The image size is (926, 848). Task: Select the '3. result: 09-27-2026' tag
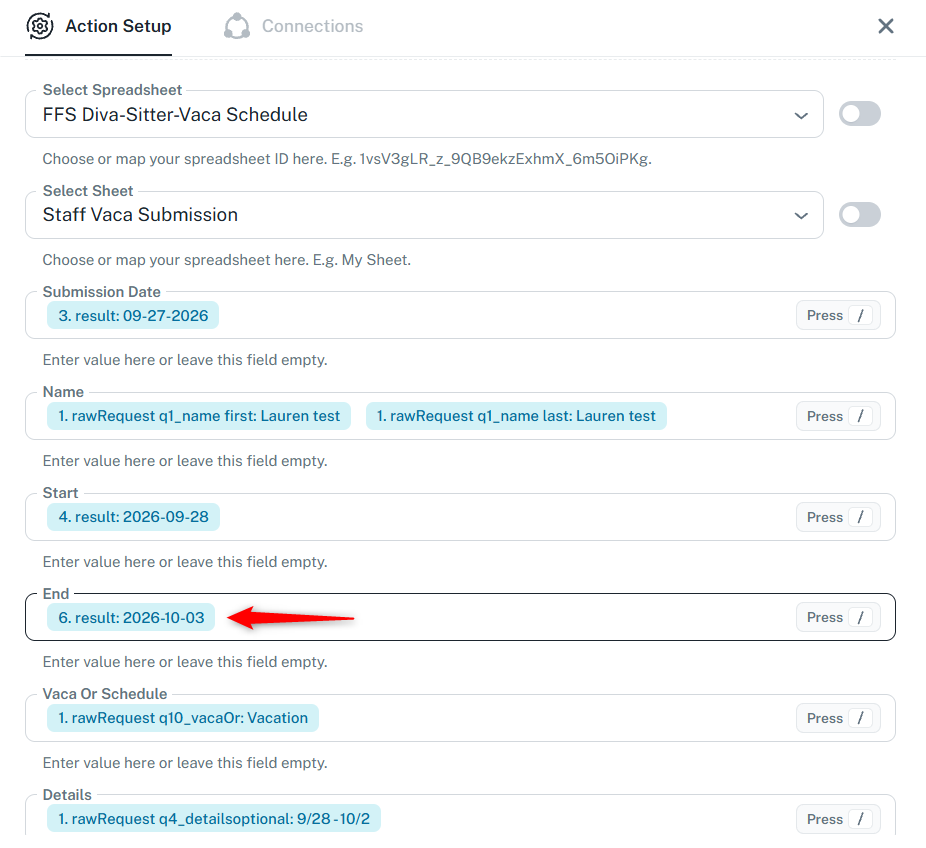point(133,315)
